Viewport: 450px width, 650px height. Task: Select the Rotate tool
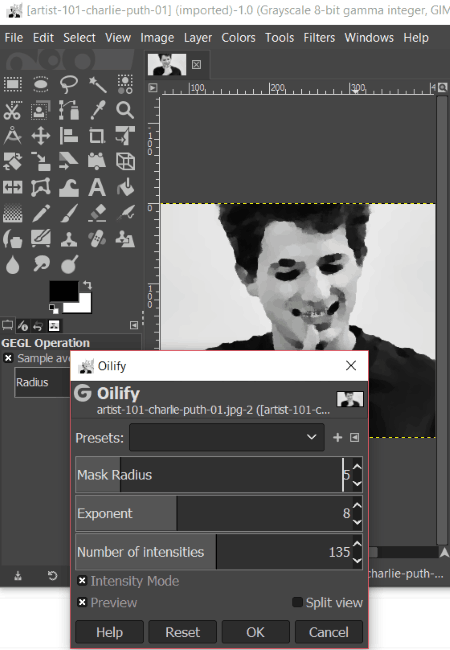pyautogui.click(x=13, y=162)
